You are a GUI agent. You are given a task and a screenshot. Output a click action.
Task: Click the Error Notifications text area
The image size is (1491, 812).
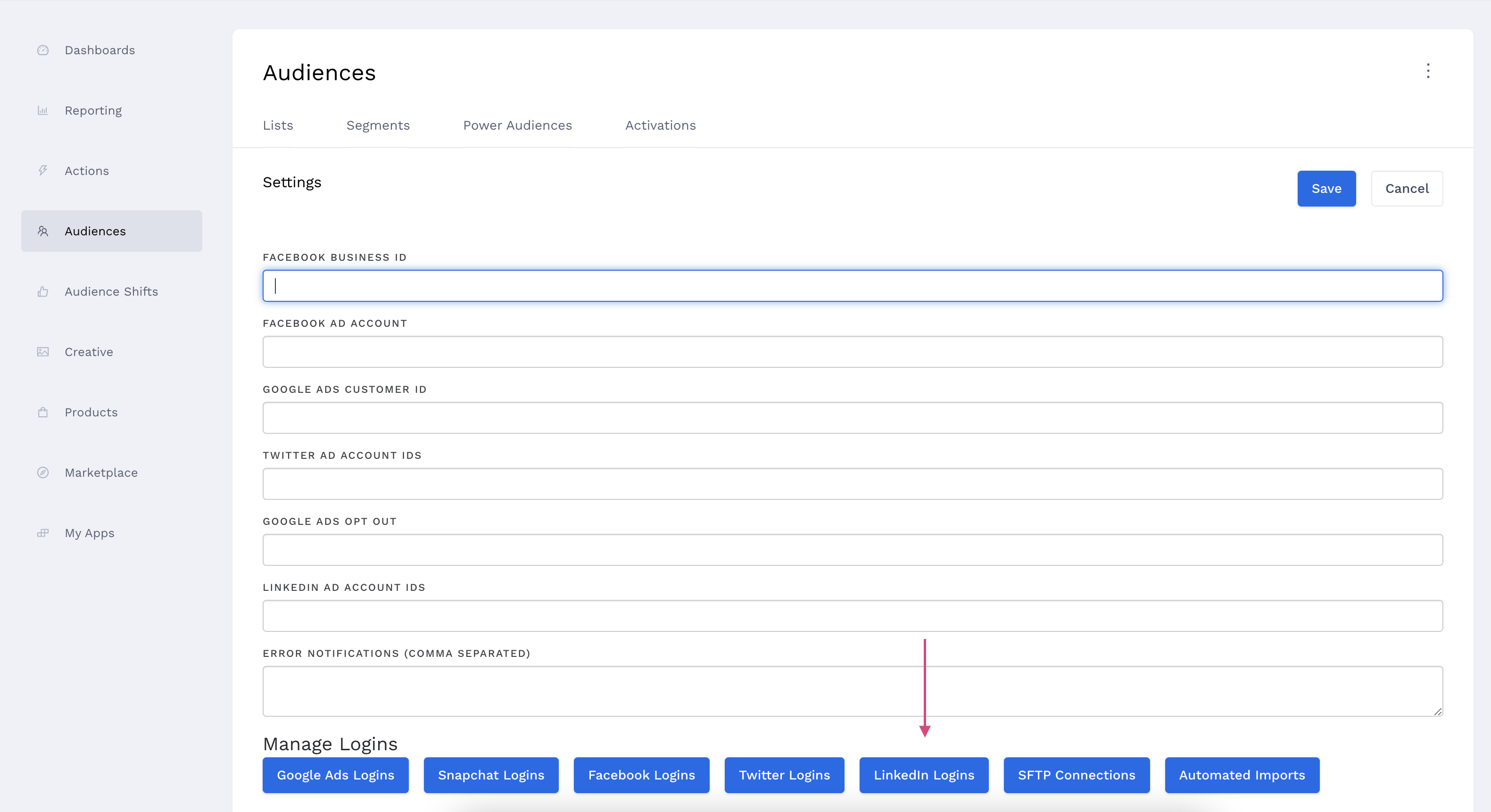coord(852,691)
